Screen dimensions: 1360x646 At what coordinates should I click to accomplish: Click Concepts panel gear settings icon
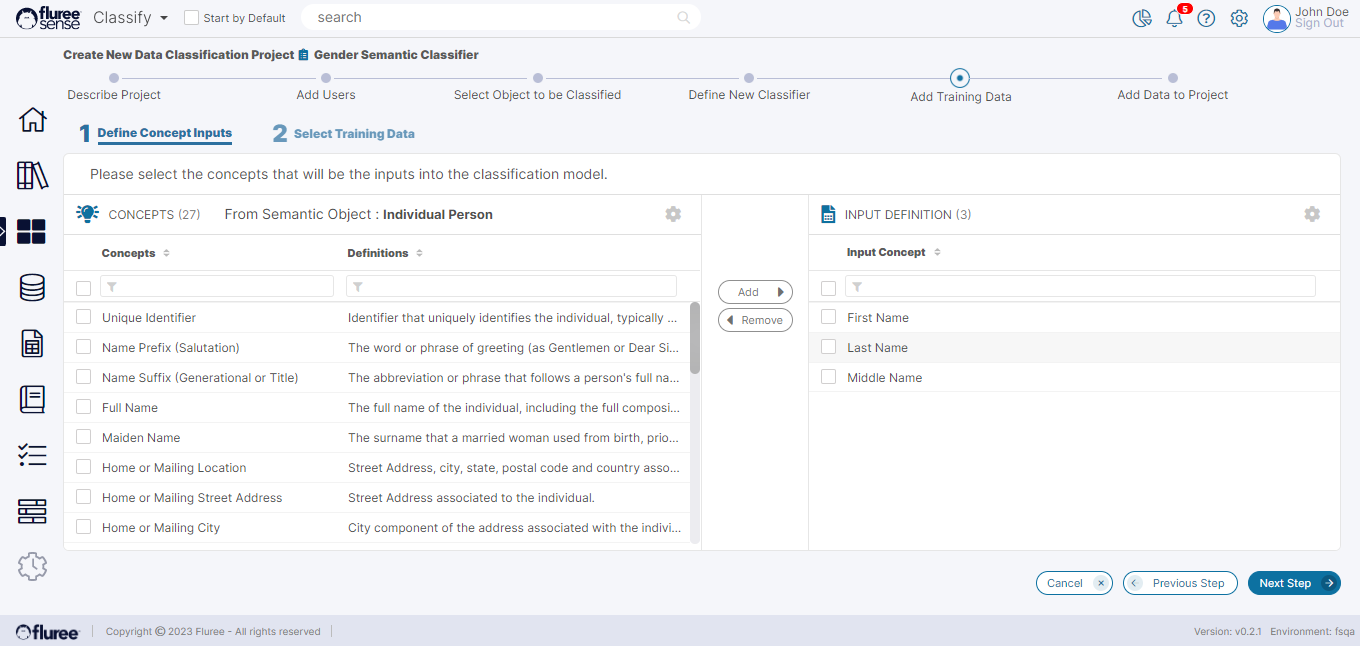(x=673, y=214)
